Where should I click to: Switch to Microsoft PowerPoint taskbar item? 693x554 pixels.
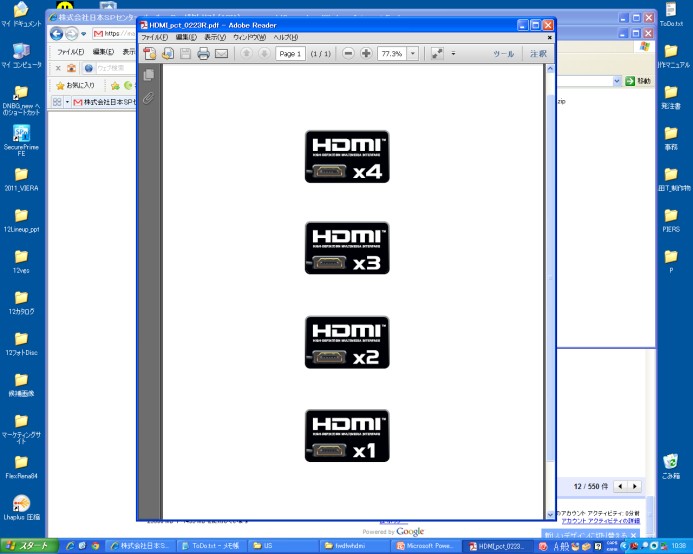pyautogui.click(x=426, y=546)
